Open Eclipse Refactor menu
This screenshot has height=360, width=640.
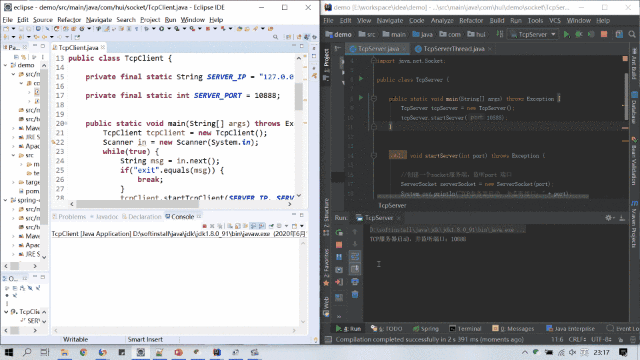[69, 20]
